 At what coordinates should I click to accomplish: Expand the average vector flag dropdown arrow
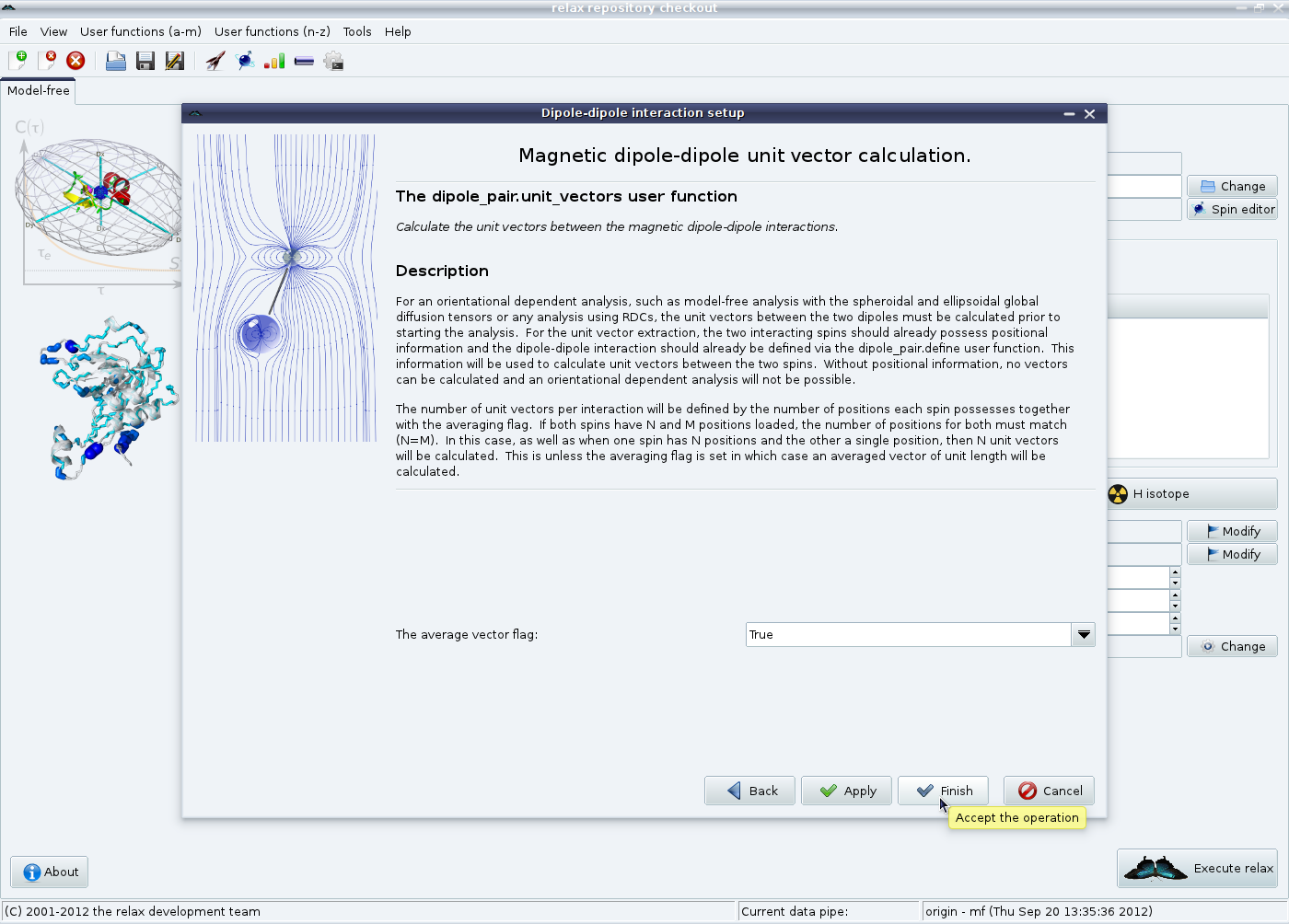(x=1084, y=634)
